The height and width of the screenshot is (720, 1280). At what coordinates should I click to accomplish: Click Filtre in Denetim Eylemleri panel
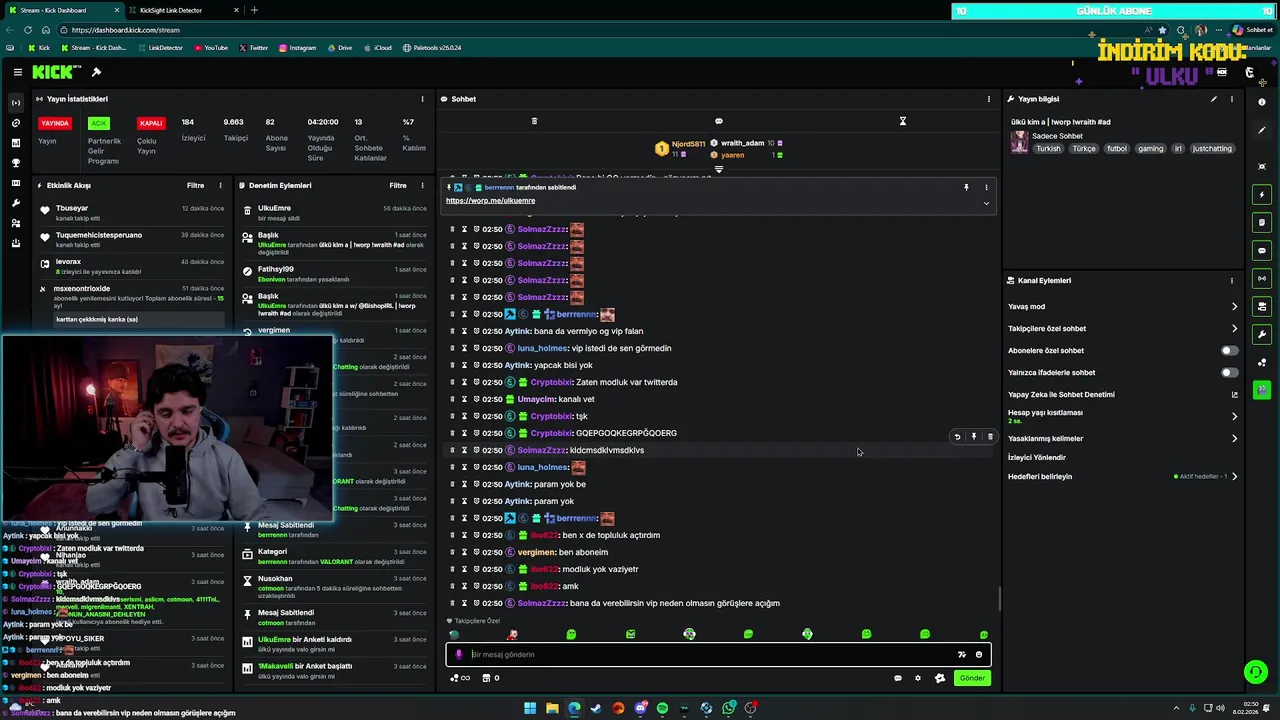coord(398,185)
